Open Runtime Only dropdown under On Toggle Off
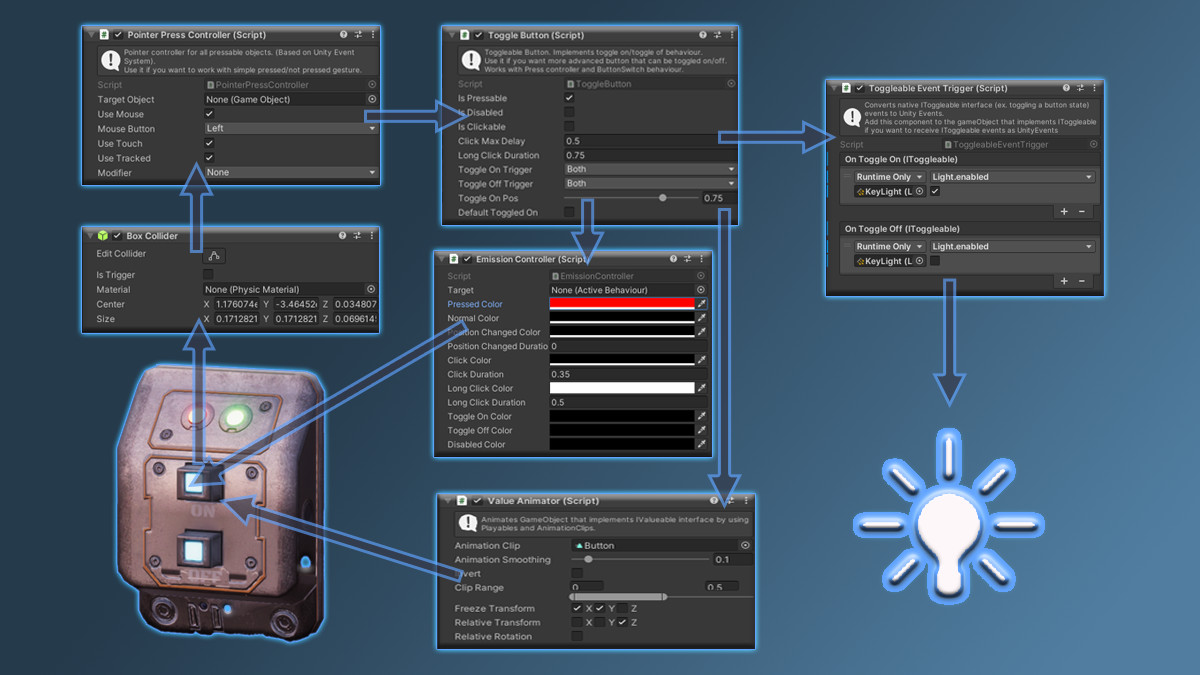 [x=889, y=246]
